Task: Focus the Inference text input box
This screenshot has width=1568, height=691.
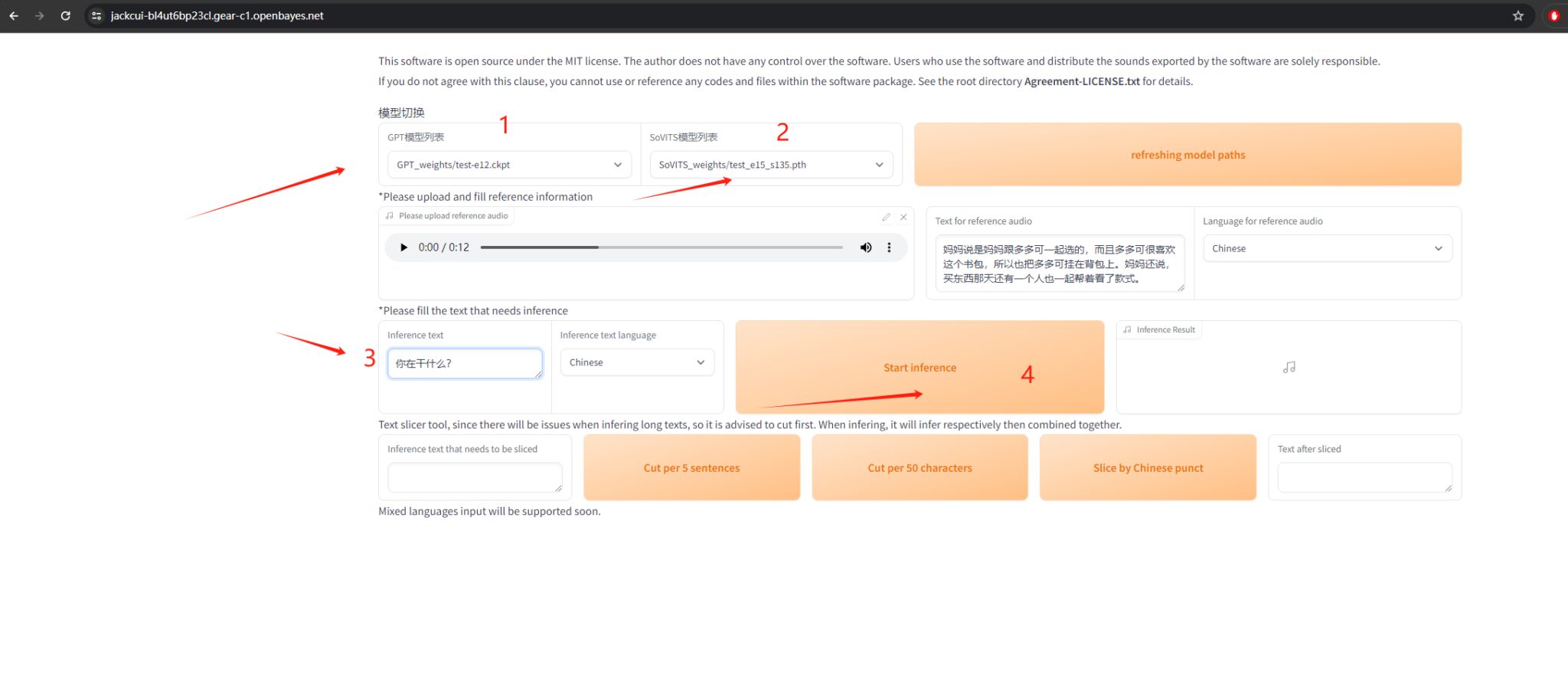Action: coord(464,363)
